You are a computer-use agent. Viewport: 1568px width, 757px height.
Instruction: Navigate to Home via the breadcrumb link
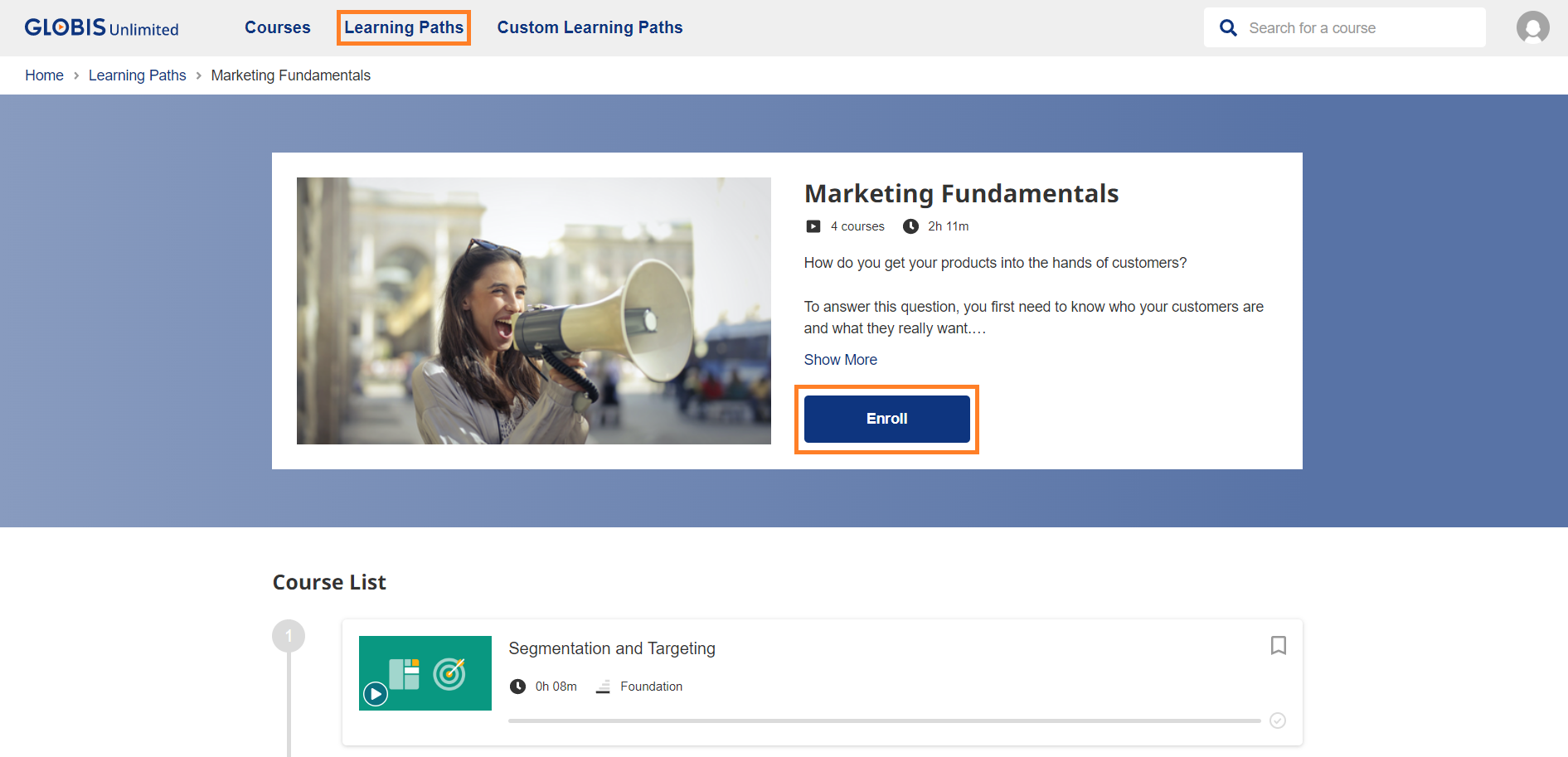tap(44, 75)
